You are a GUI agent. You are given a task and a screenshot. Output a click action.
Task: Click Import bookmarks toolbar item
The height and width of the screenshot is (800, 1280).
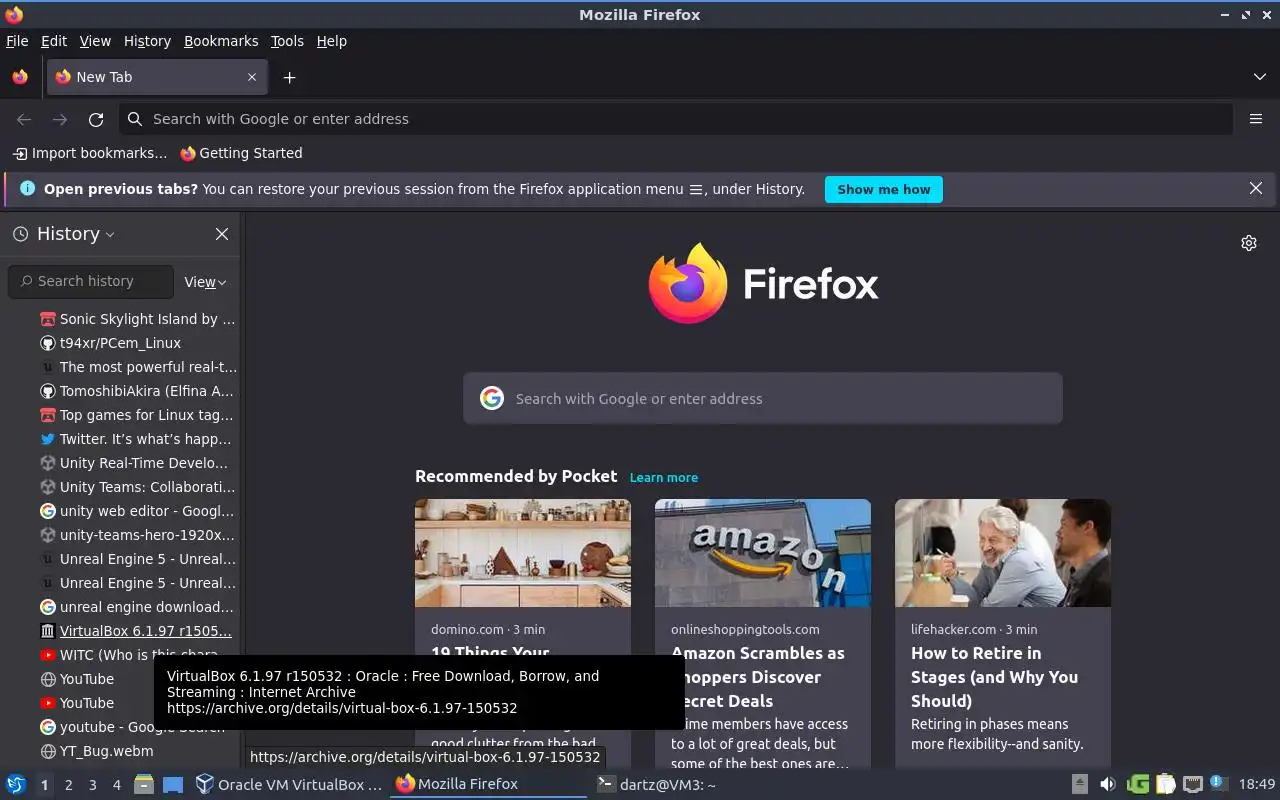pos(90,153)
